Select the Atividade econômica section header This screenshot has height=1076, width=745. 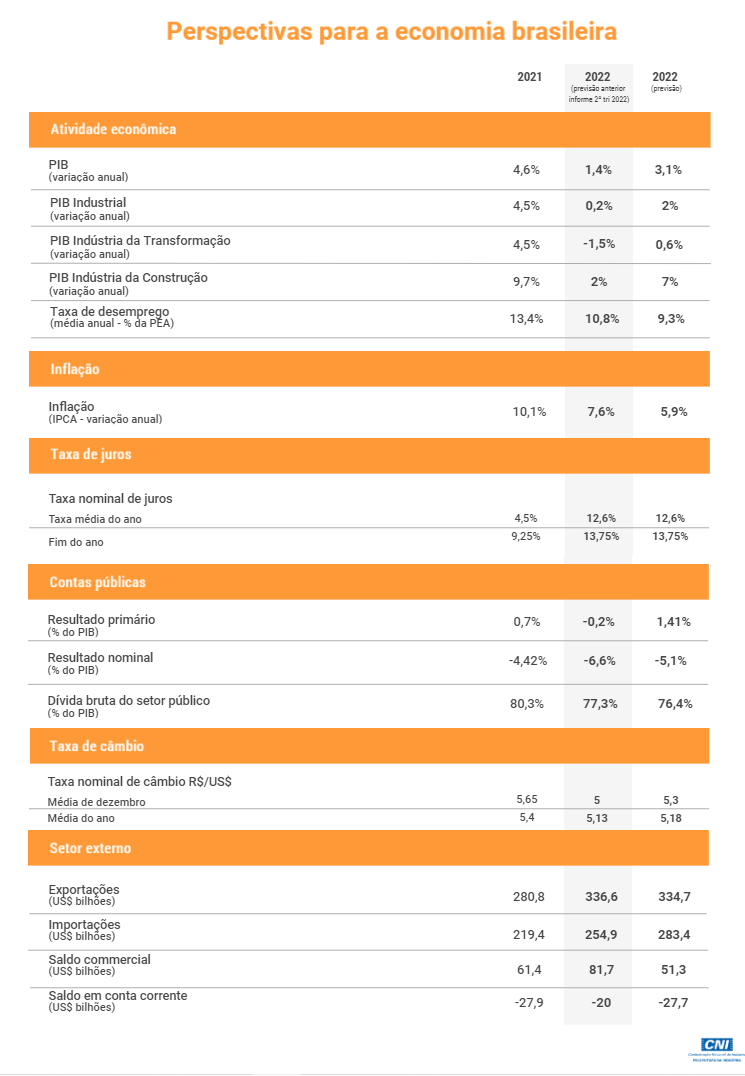[370, 130]
